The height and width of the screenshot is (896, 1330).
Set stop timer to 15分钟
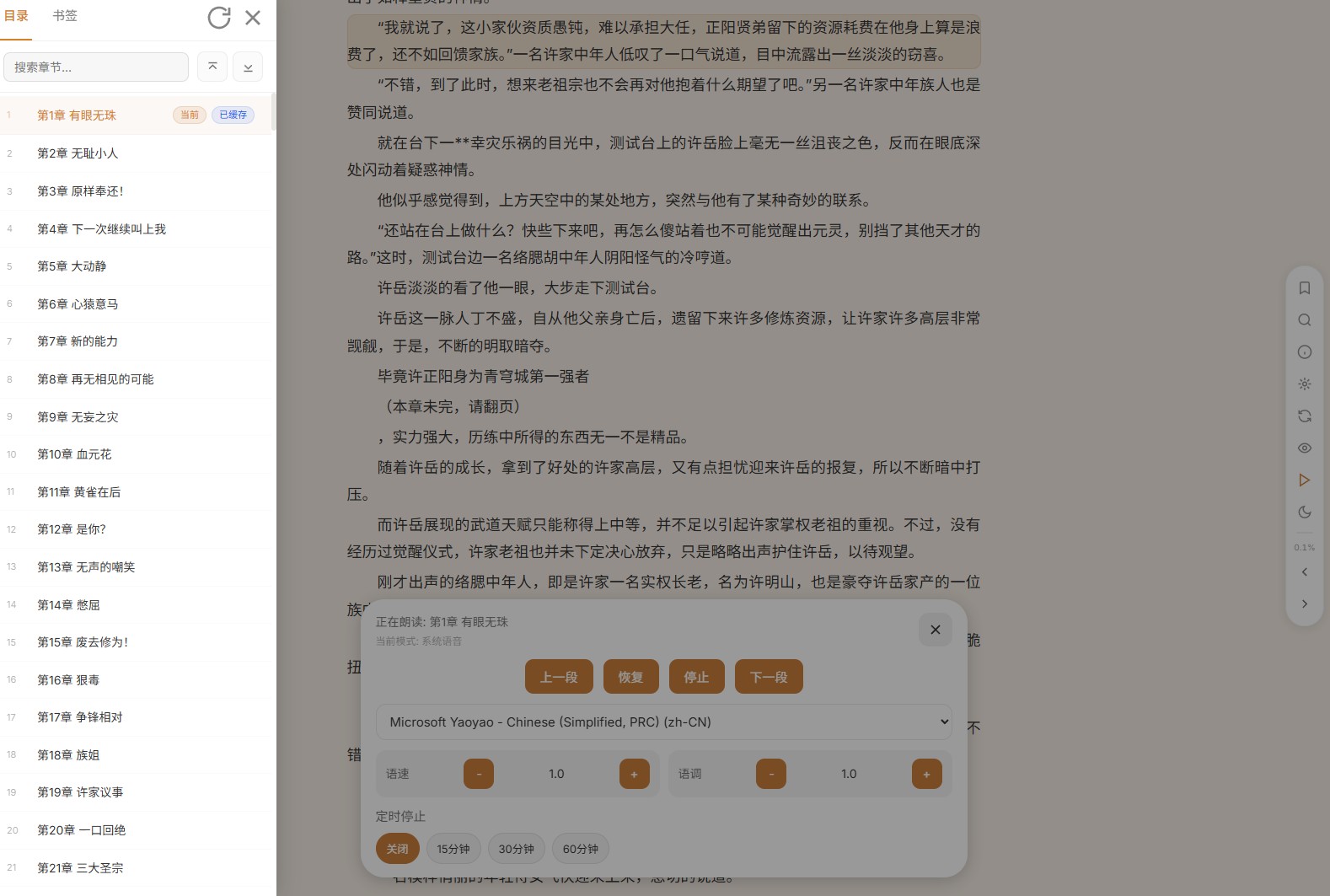tap(453, 849)
